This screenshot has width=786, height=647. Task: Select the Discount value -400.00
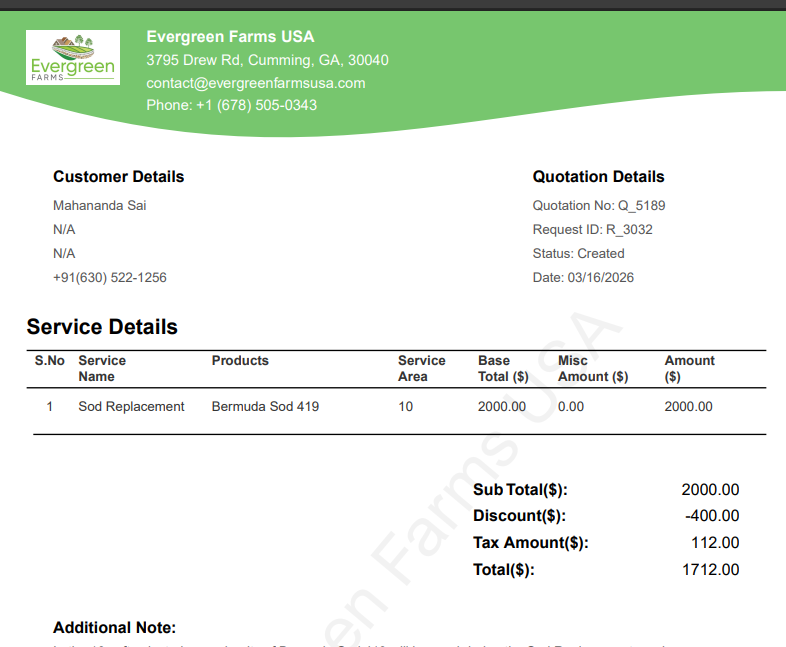pos(712,516)
